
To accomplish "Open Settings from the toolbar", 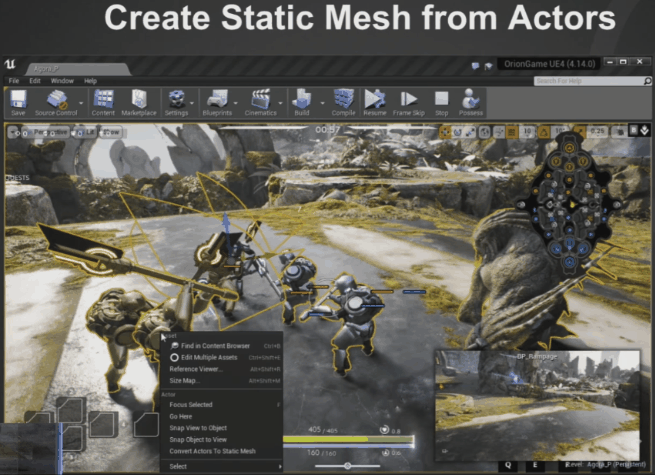I will (x=176, y=102).
